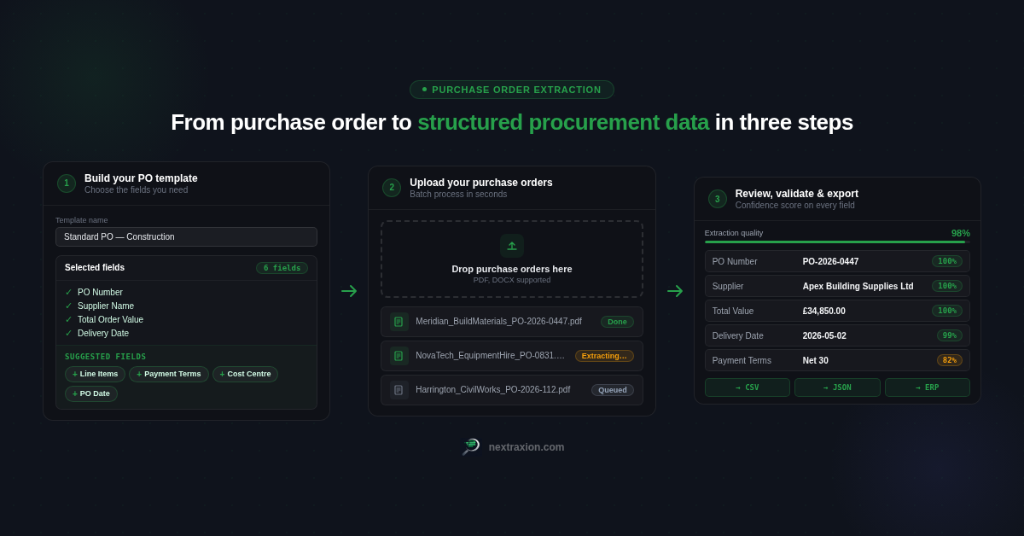Click the Review, validate & export heading
Screen dimensions: 1024x536
(797, 194)
